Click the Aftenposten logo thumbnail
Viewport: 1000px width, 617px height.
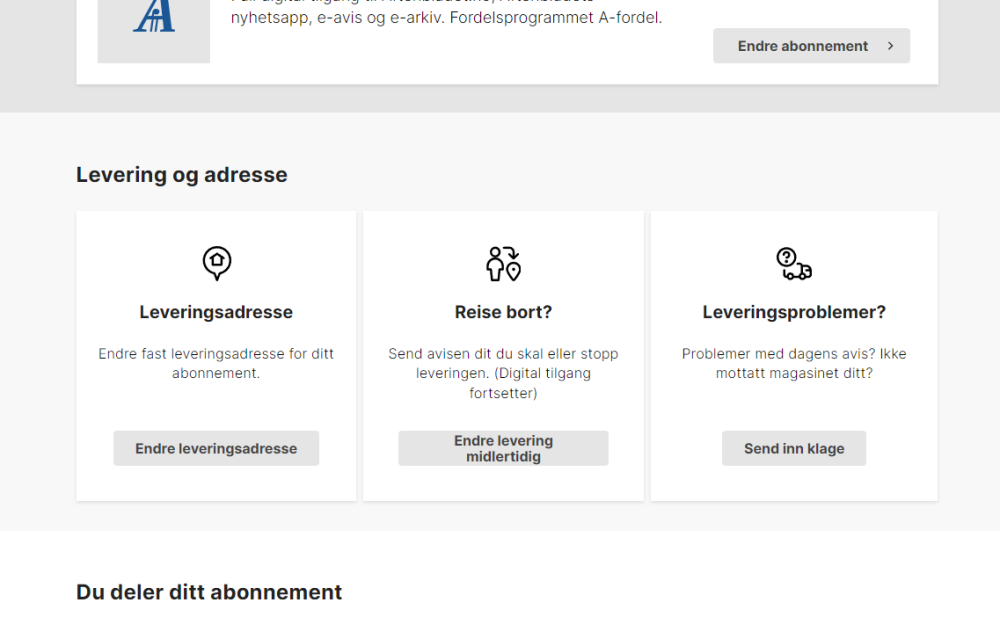pyautogui.click(x=153, y=25)
